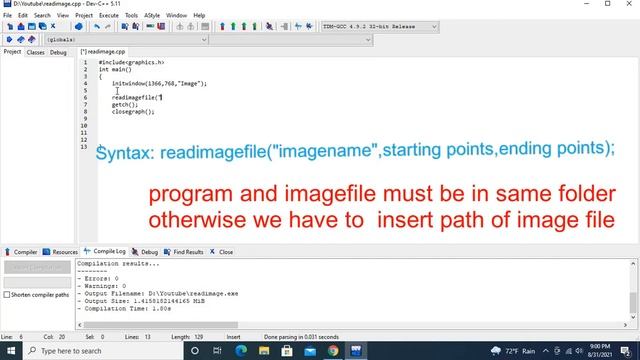
Task: Click the Close file X toolbar icon
Action: click(x=53, y=27)
